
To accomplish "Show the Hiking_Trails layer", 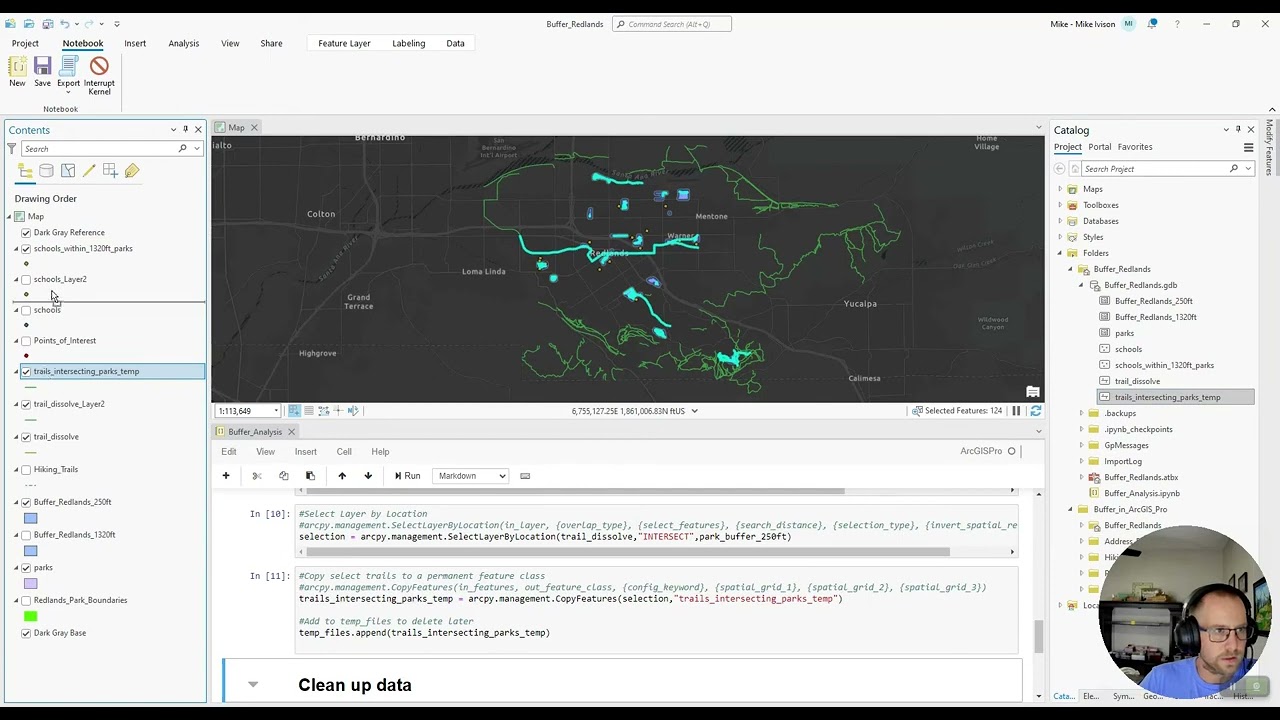I will click(x=26, y=470).
